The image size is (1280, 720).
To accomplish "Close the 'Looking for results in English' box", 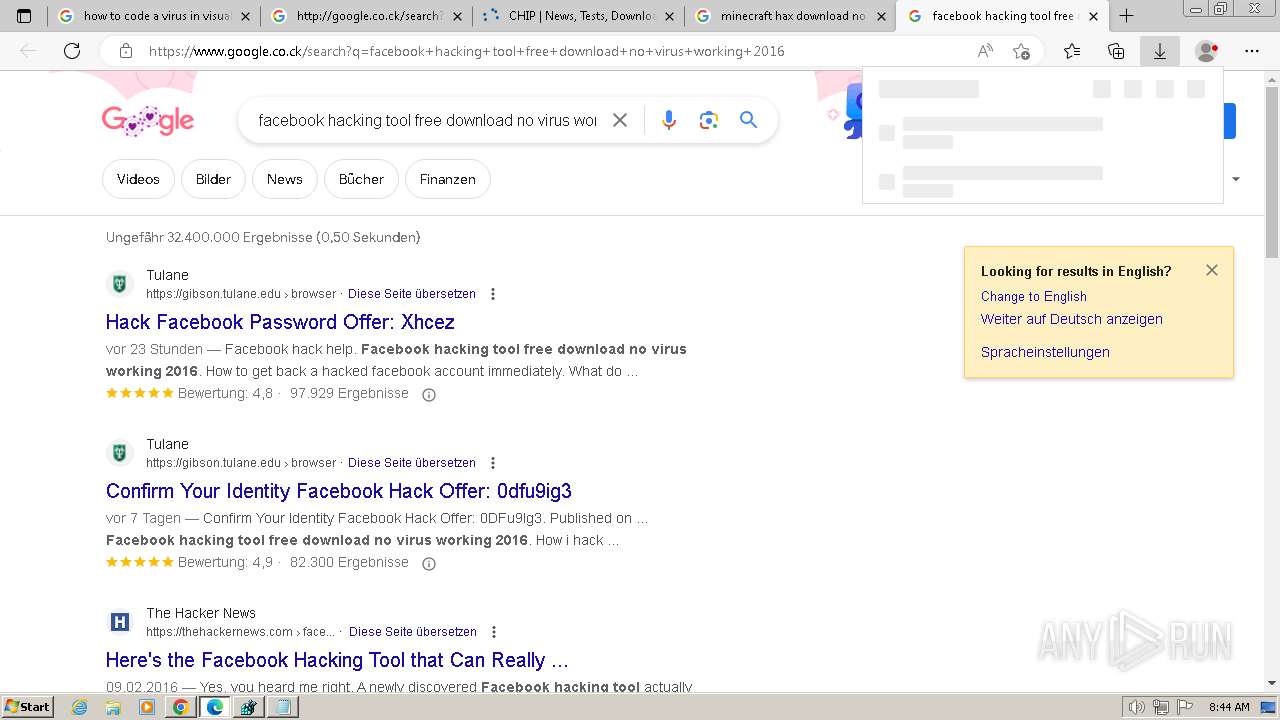I will tap(1212, 270).
